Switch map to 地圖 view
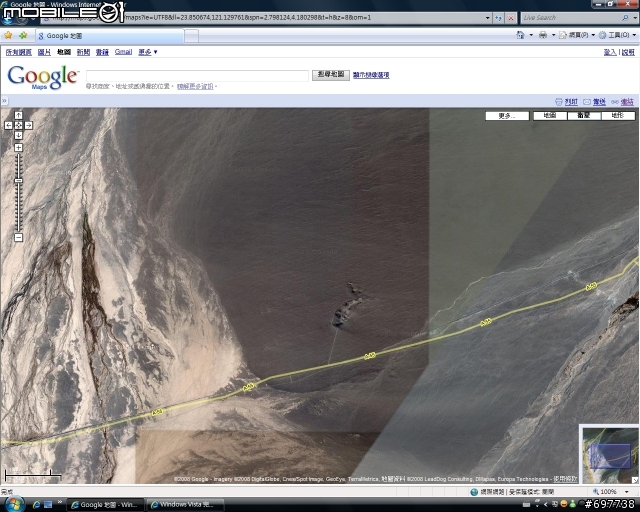The image size is (640, 512). [x=550, y=116]
